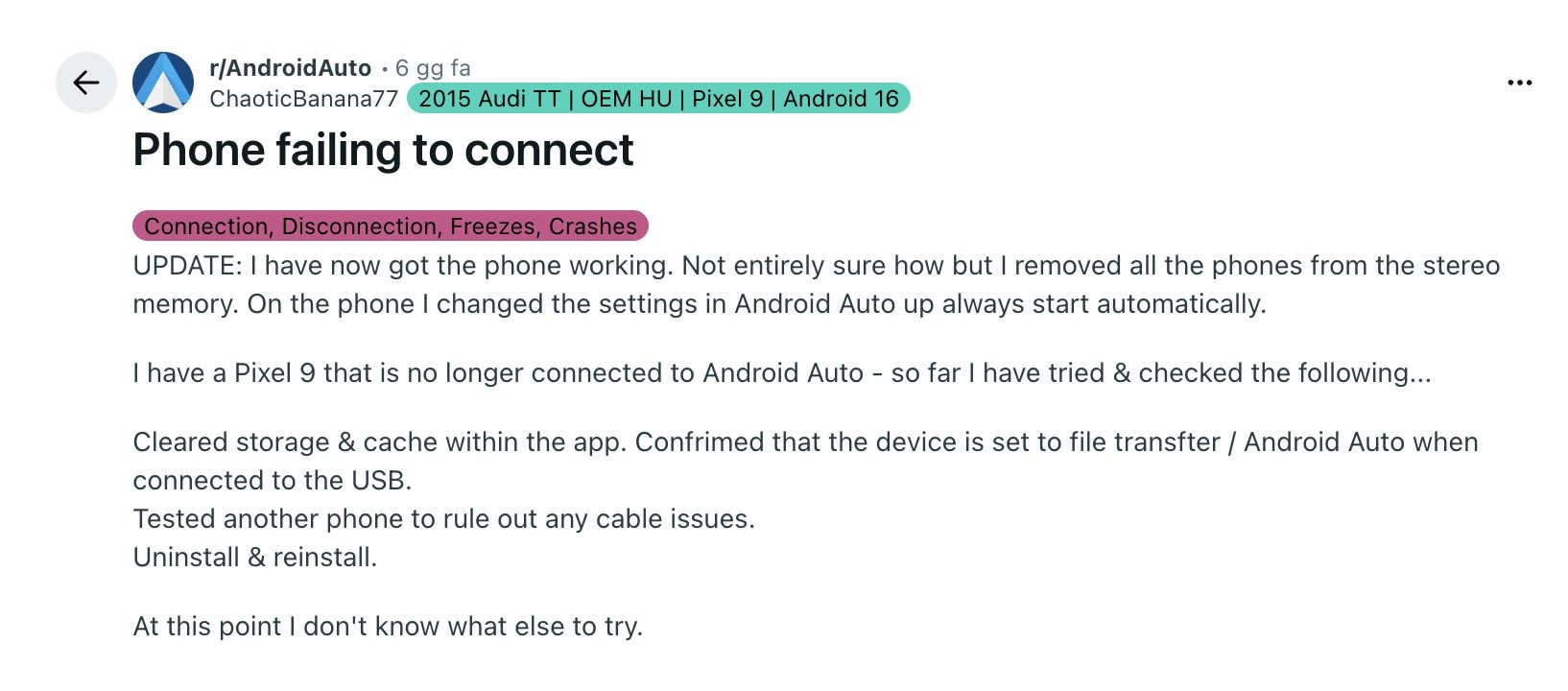Screen dimensions: 1568x691
Task: Click 'OEM HU' within the green flair
Action: tap(629, 98)
